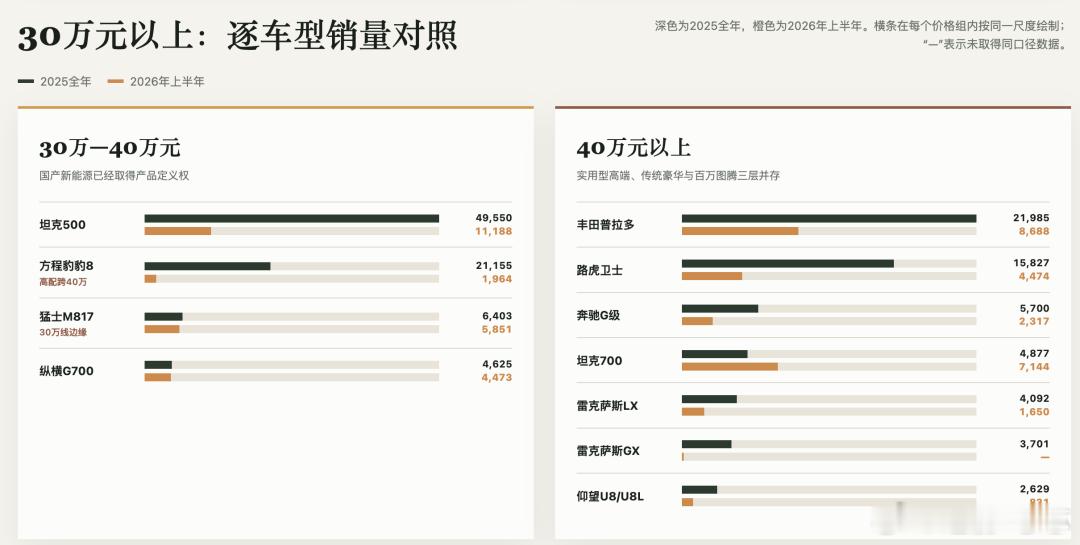Image resolution: width=1080 pixels, height=545 pixels.
Task: Click the value 3,701
Action: click(x=1035, y=444)
